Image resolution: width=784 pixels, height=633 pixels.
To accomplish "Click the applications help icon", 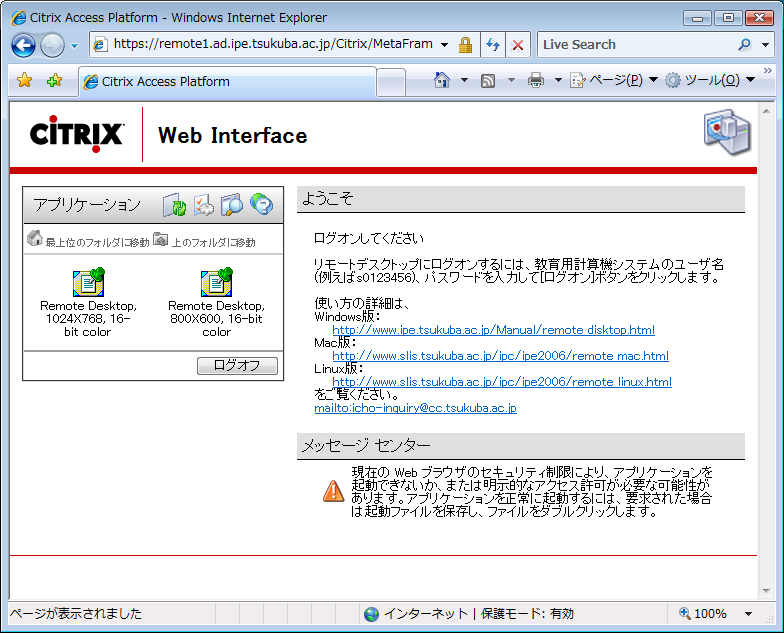I will [x=262, y=204].
